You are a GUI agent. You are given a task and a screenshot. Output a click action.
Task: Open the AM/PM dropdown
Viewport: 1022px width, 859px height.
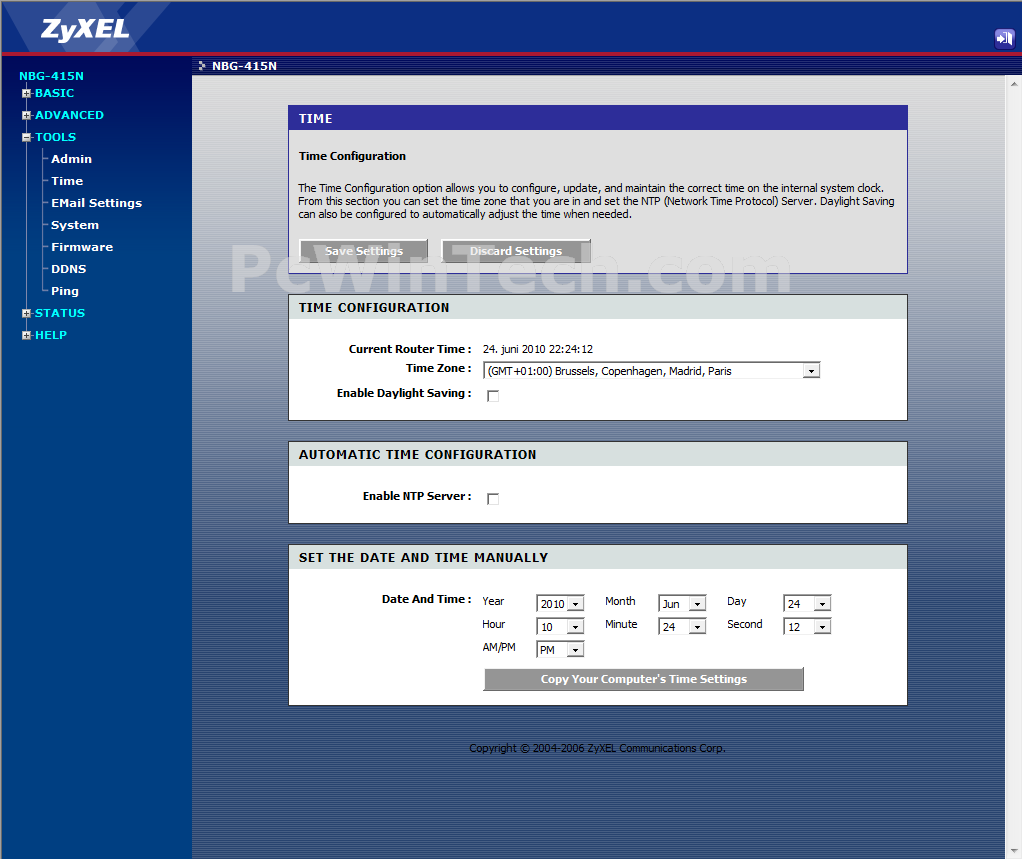point(560,650)
